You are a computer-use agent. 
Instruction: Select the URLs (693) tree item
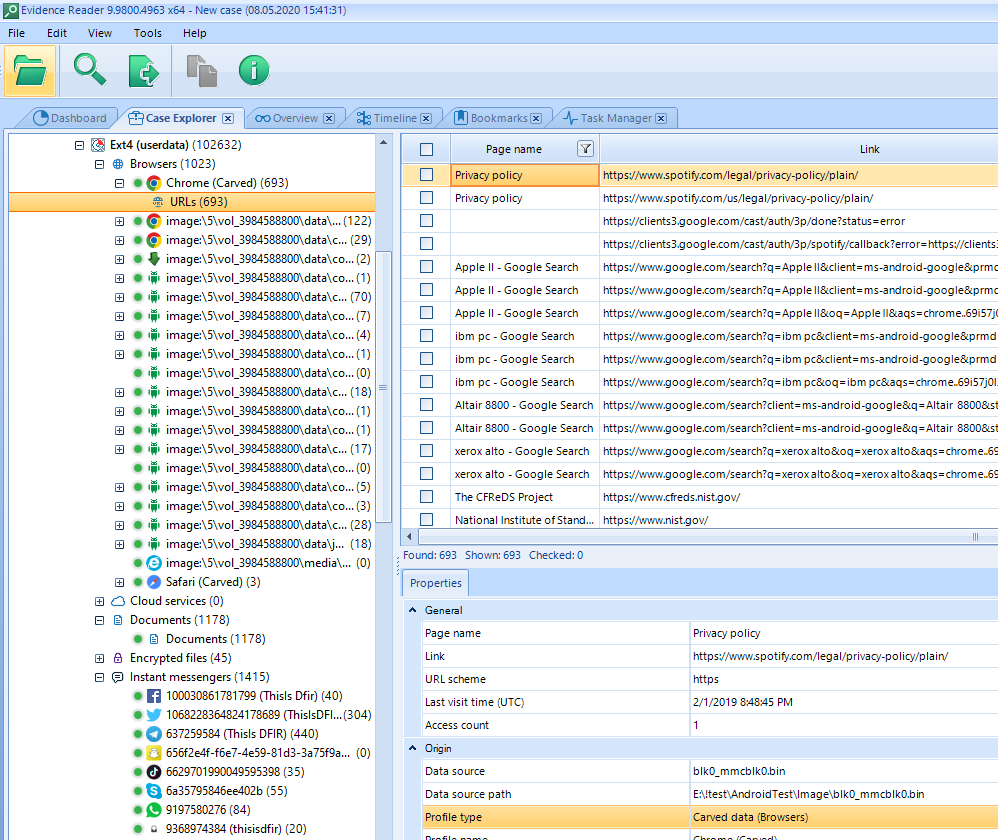tap(192, 202)
